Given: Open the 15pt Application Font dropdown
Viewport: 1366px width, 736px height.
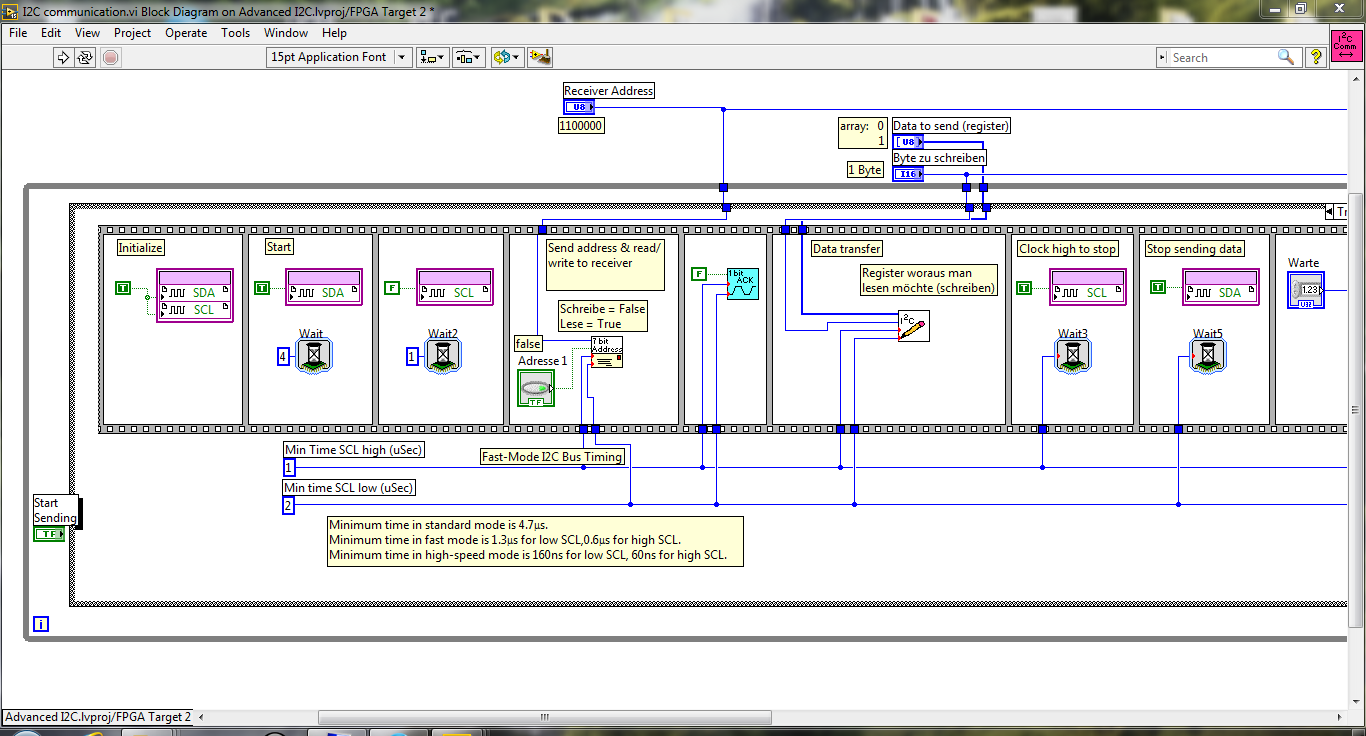Looking at the screenshot, I should click(339, 57).
